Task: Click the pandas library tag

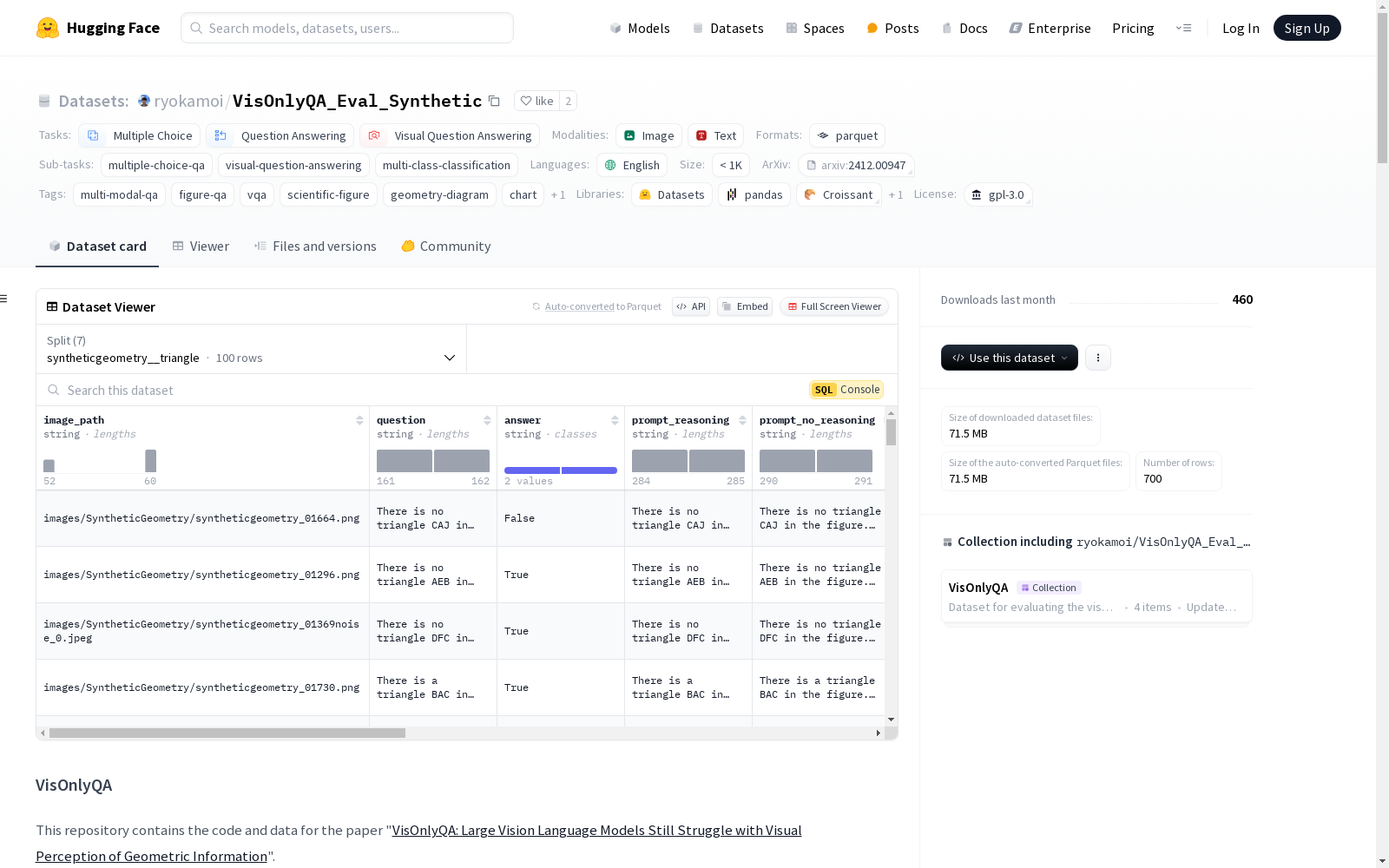Action: pyautogui.click(x=754, y=194)
